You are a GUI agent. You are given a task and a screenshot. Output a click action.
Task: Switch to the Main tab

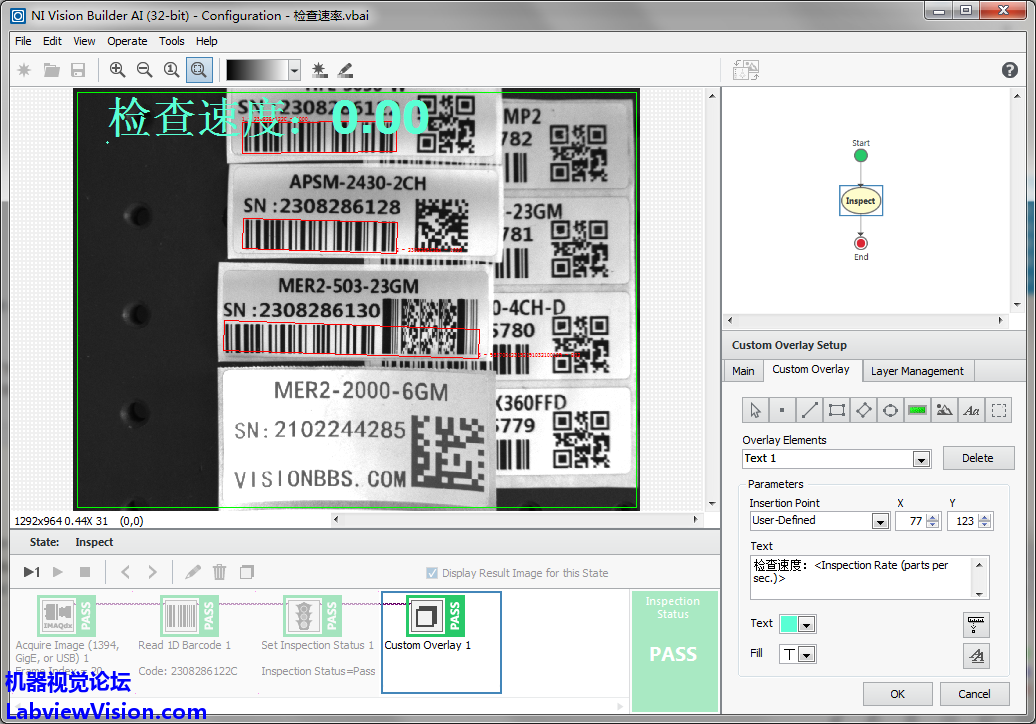click(x=743, y=371)
